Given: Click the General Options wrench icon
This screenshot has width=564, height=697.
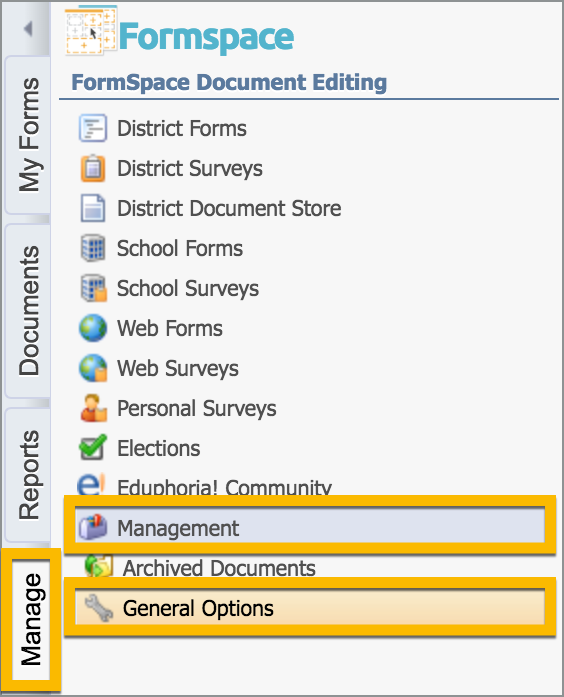Looking at the screenshot, I should pyautogui.click(x=99, y=608).
